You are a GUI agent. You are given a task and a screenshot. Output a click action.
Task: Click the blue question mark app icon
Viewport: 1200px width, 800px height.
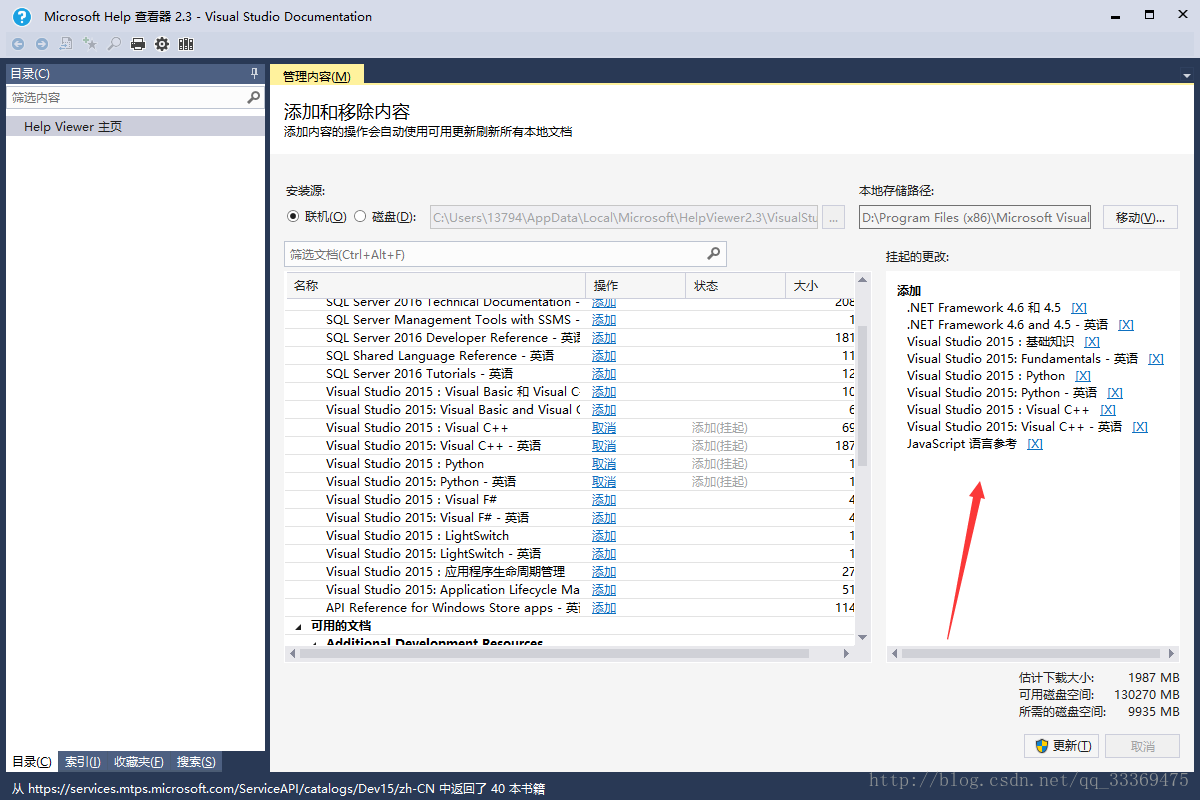[x=22, y=16]
